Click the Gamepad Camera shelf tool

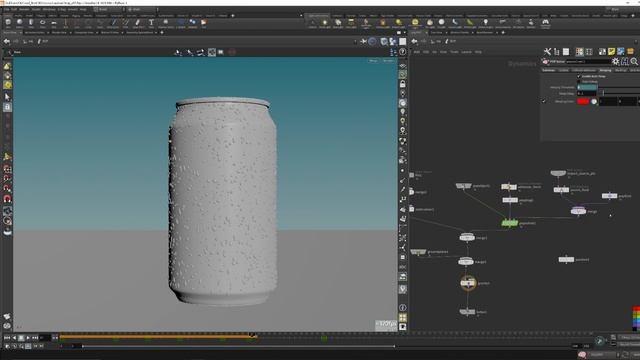pos(545,23)
